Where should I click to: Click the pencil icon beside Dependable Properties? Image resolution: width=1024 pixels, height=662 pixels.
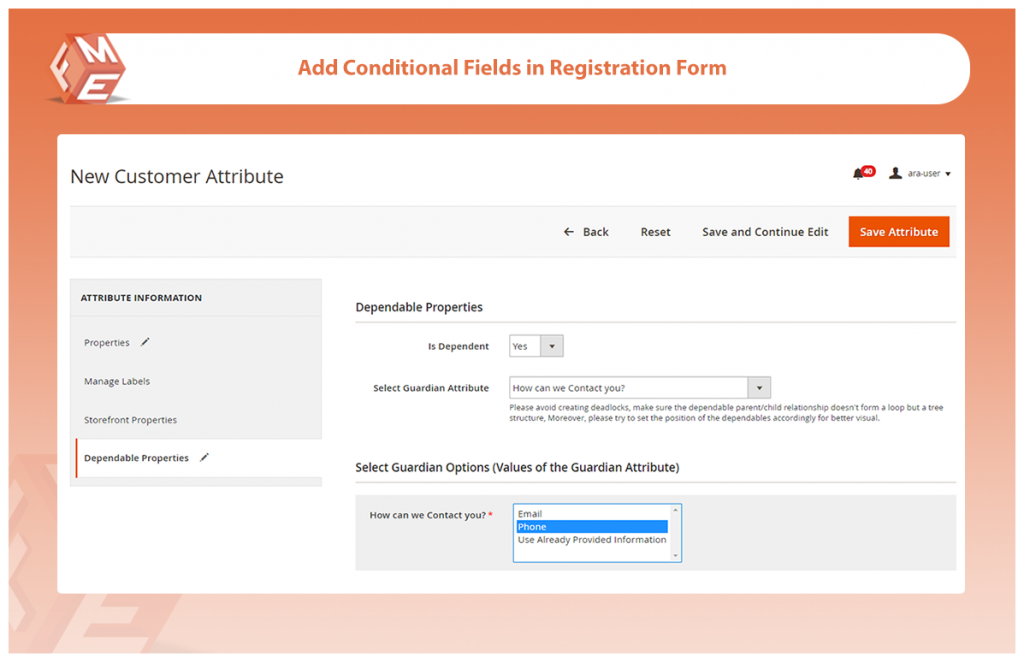[204, 458]
